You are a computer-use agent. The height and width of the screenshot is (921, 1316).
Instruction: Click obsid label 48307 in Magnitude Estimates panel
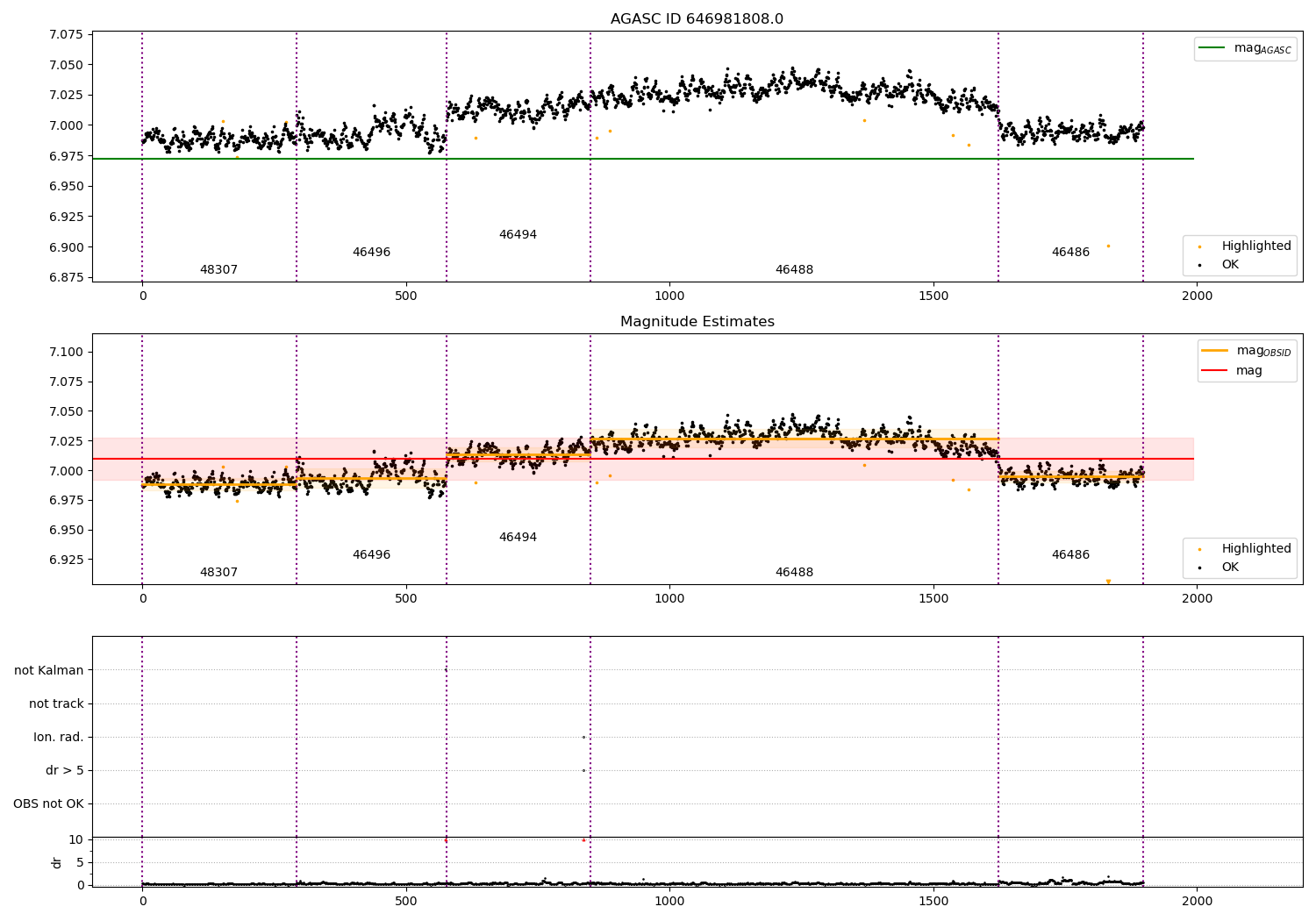click(x=218, y=573)
